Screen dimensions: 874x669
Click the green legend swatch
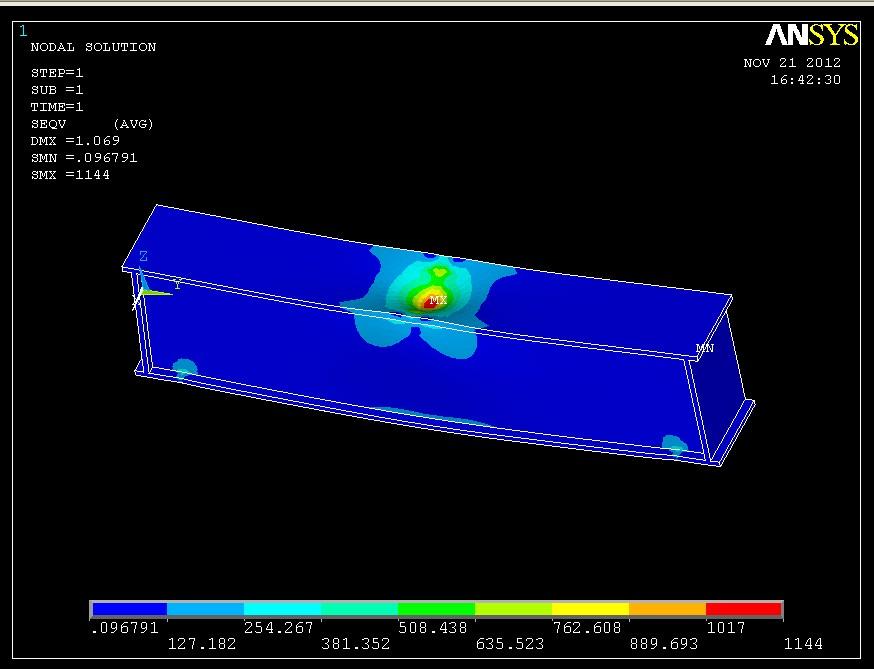[x=436, y=608]
